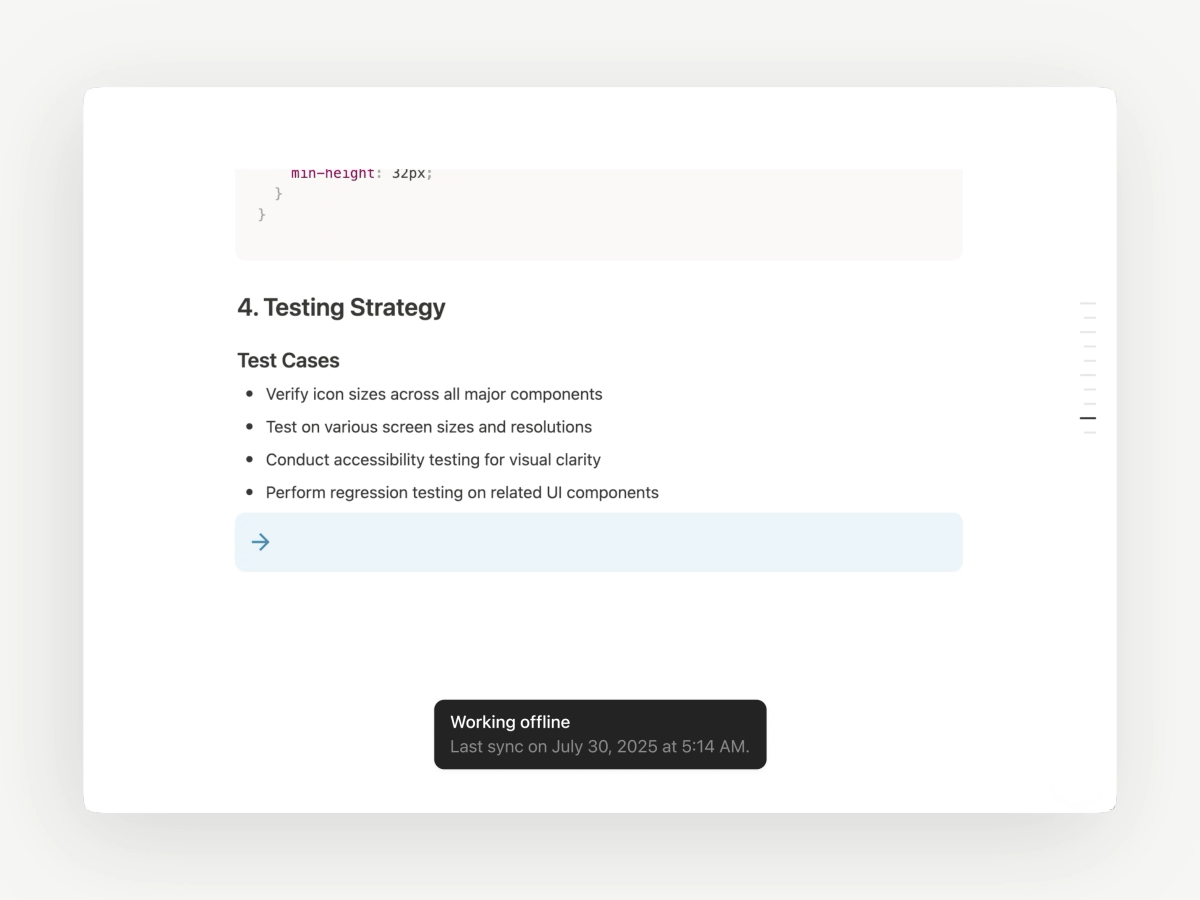The height and width of the screenshot is (900, 1200).
Task: Click the second outline indicator line on the right
Action: pyautogui.click(x=1088, y=317)
